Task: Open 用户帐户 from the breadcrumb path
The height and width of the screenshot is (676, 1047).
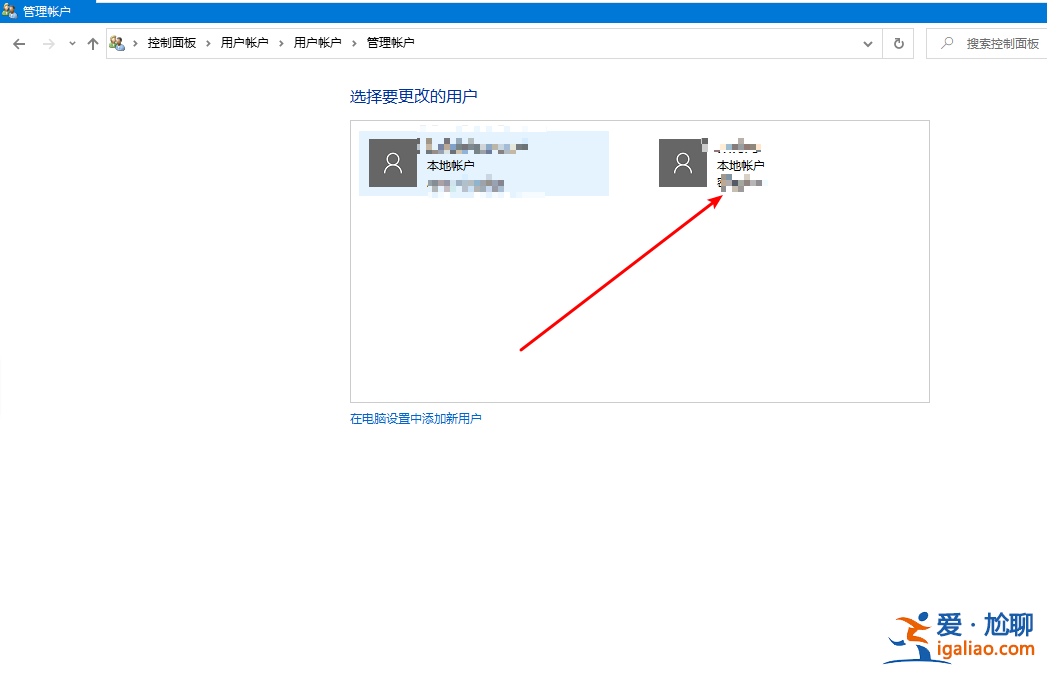Action: (x=246, y=43)
